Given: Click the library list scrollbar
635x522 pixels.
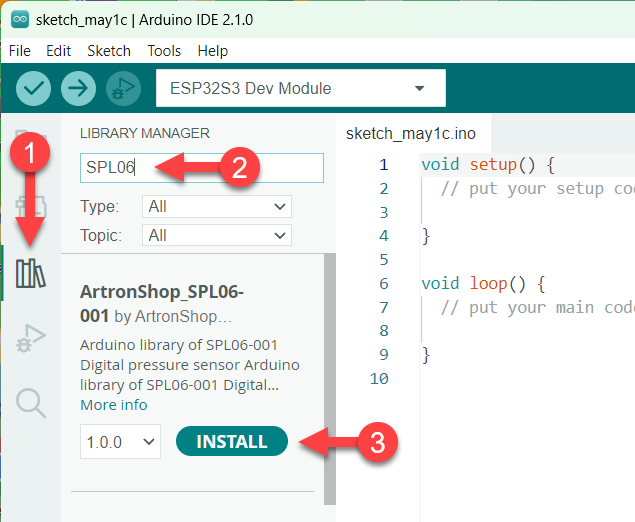Looking at the screenshot, I should [x=330, y=379].
